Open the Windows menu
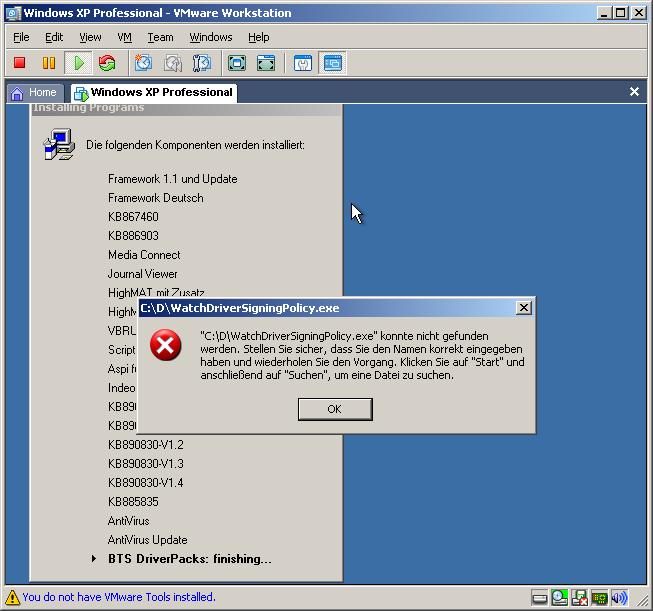This screenshot has width=653, height=611. [x=211, y=37]
